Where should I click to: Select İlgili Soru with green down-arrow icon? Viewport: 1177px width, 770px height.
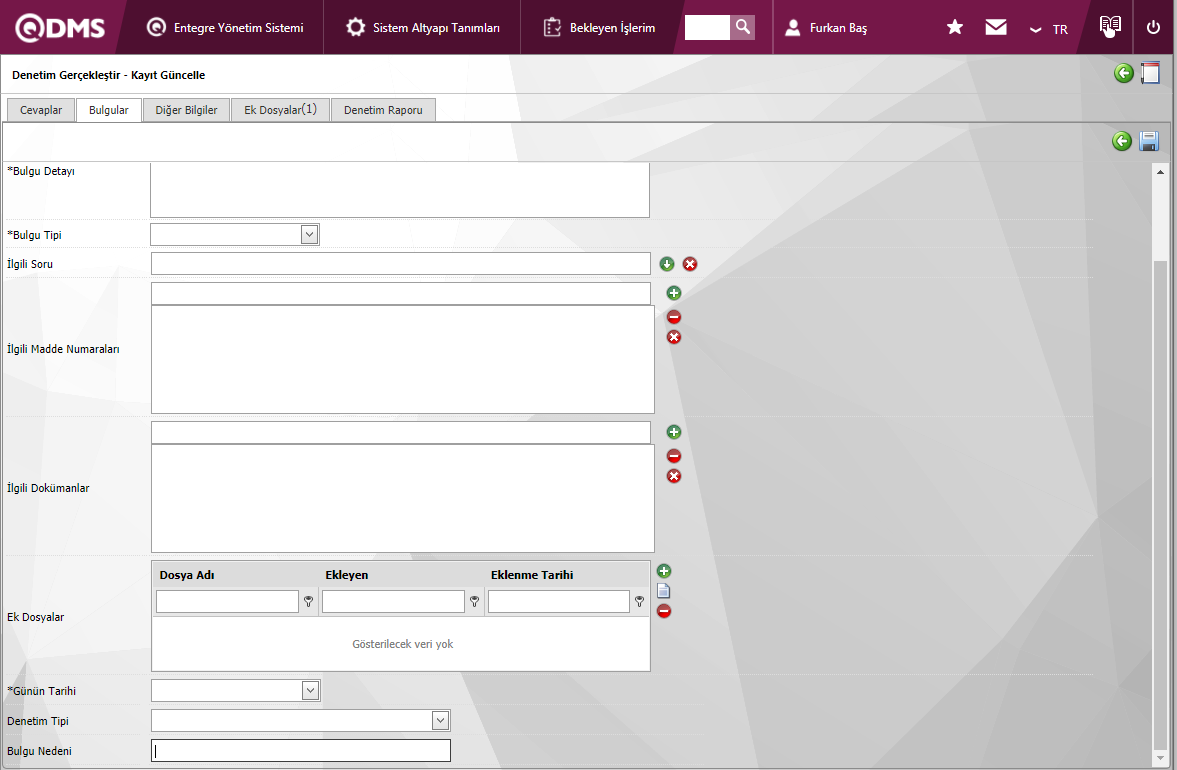pyautogui.click(x=667, y=264)
